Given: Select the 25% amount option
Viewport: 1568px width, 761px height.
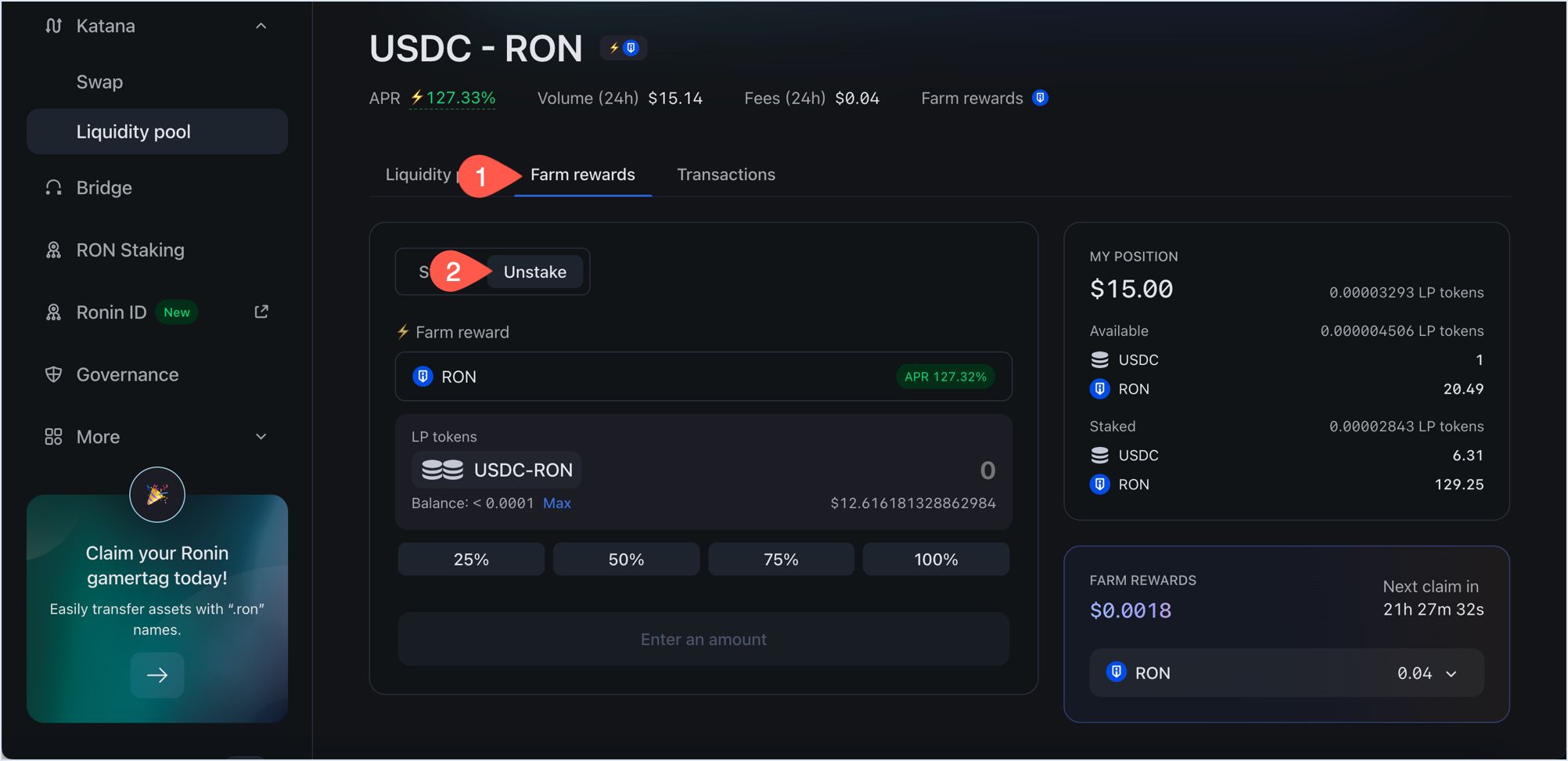Looking at the screenshot, I should coord(471,559).
